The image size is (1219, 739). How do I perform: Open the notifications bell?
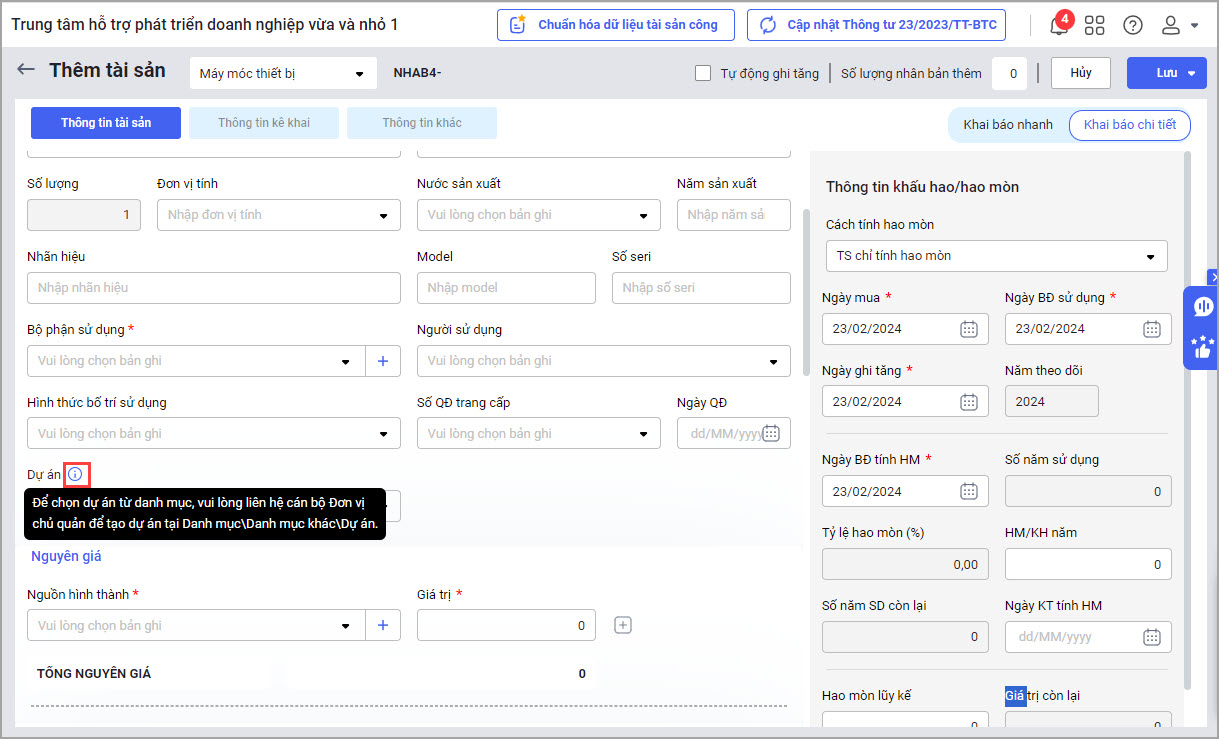coord(1058,26)
